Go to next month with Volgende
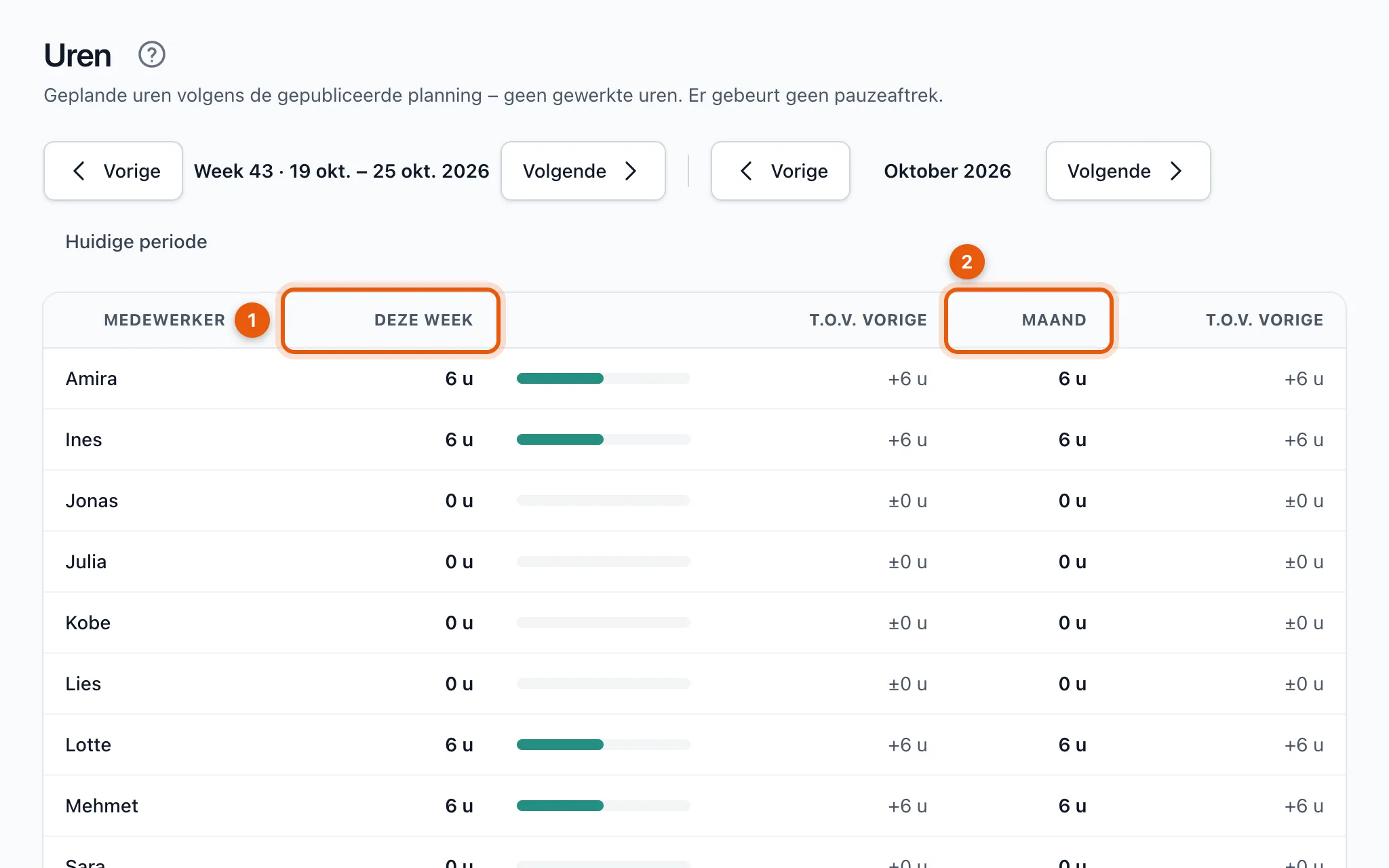Image resolution: width=1389 pixels, height=868 pixels. (x=1129, y=171)
